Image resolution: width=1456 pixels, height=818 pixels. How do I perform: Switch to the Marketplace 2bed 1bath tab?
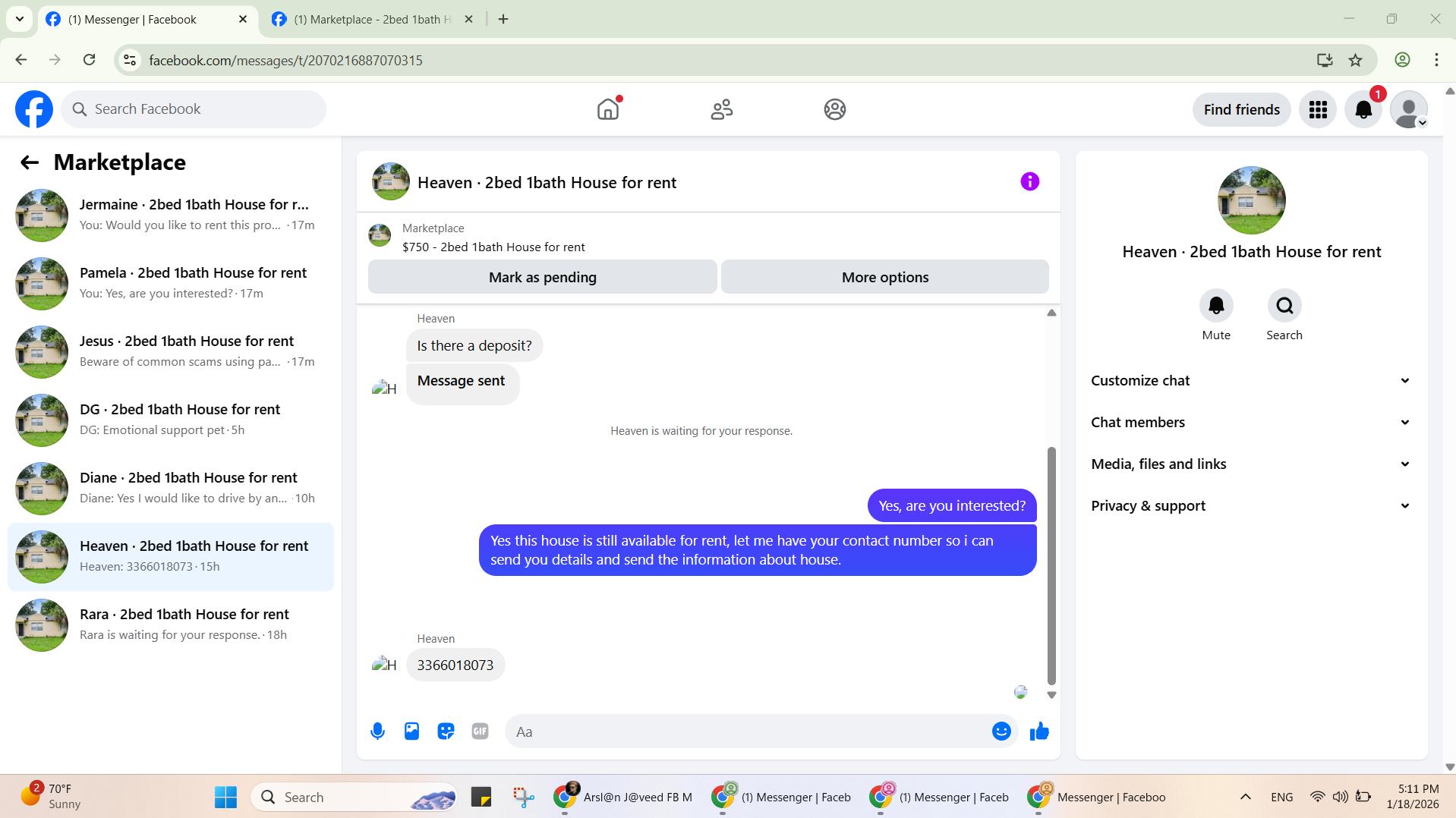coord(372,19)
